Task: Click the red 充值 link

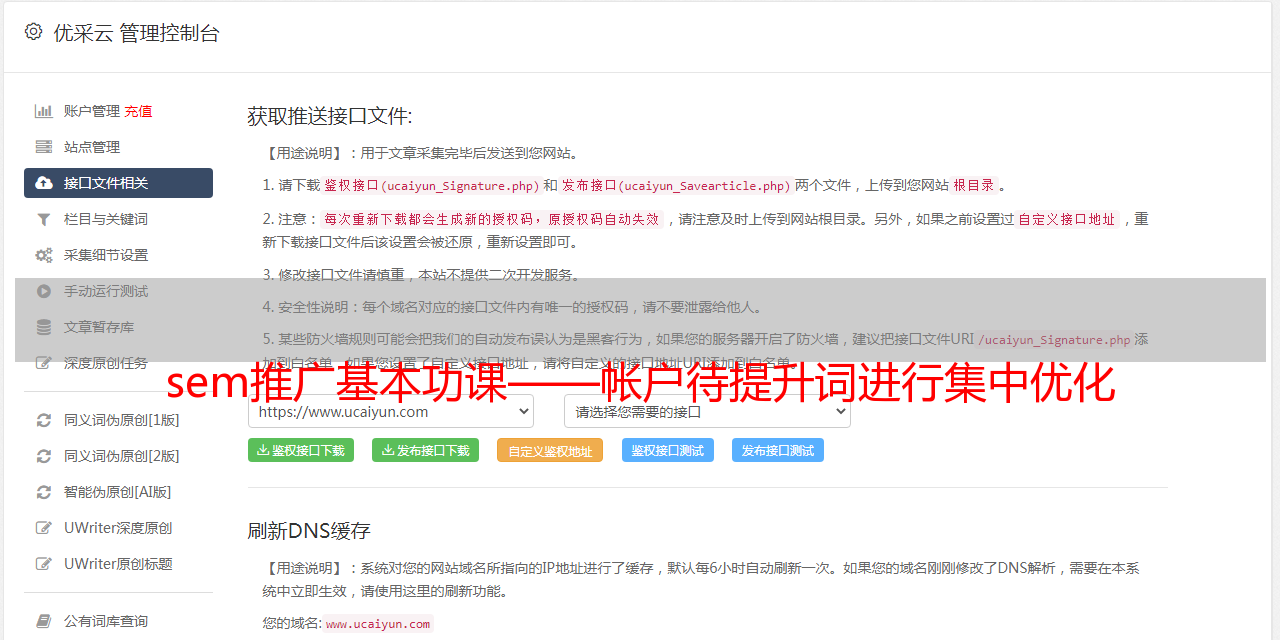Action: tap(138, 111)
